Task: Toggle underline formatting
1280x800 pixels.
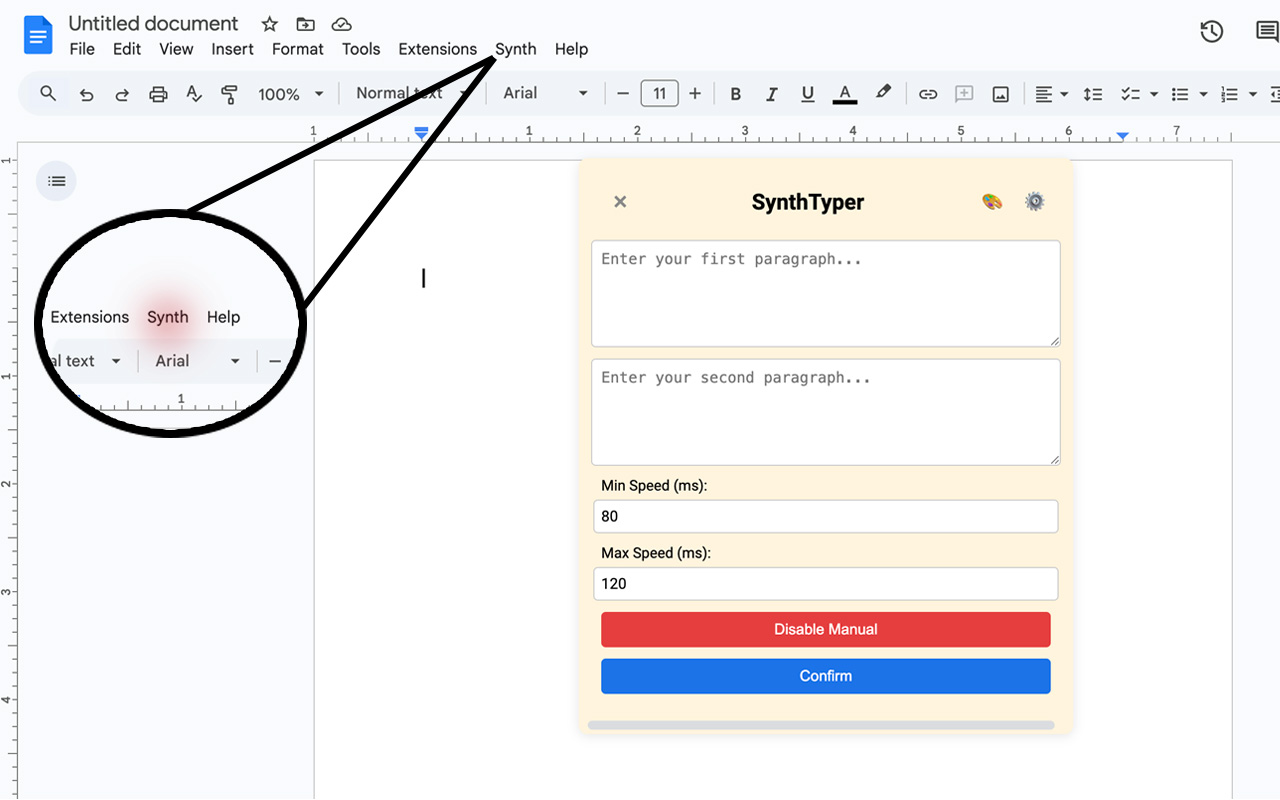Action: coord(807,93)
